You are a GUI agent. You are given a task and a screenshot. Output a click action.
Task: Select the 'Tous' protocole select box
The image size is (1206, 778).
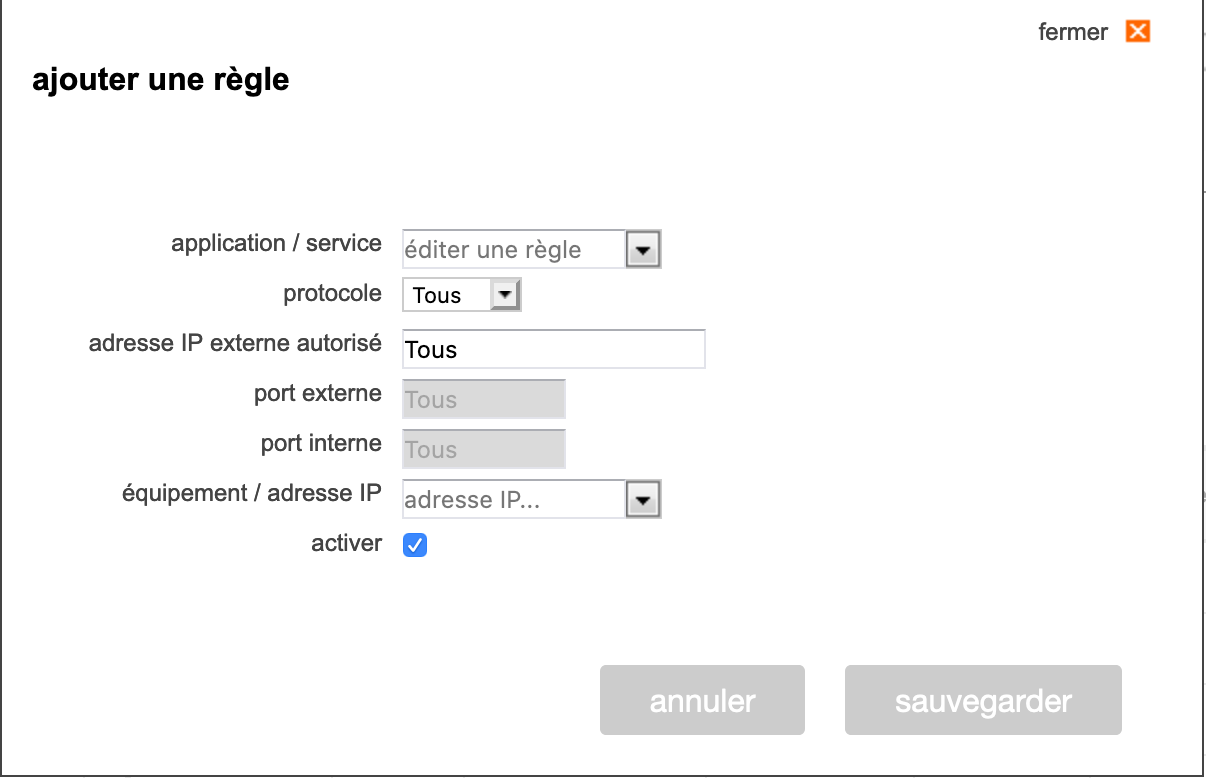tap(447, 295)
